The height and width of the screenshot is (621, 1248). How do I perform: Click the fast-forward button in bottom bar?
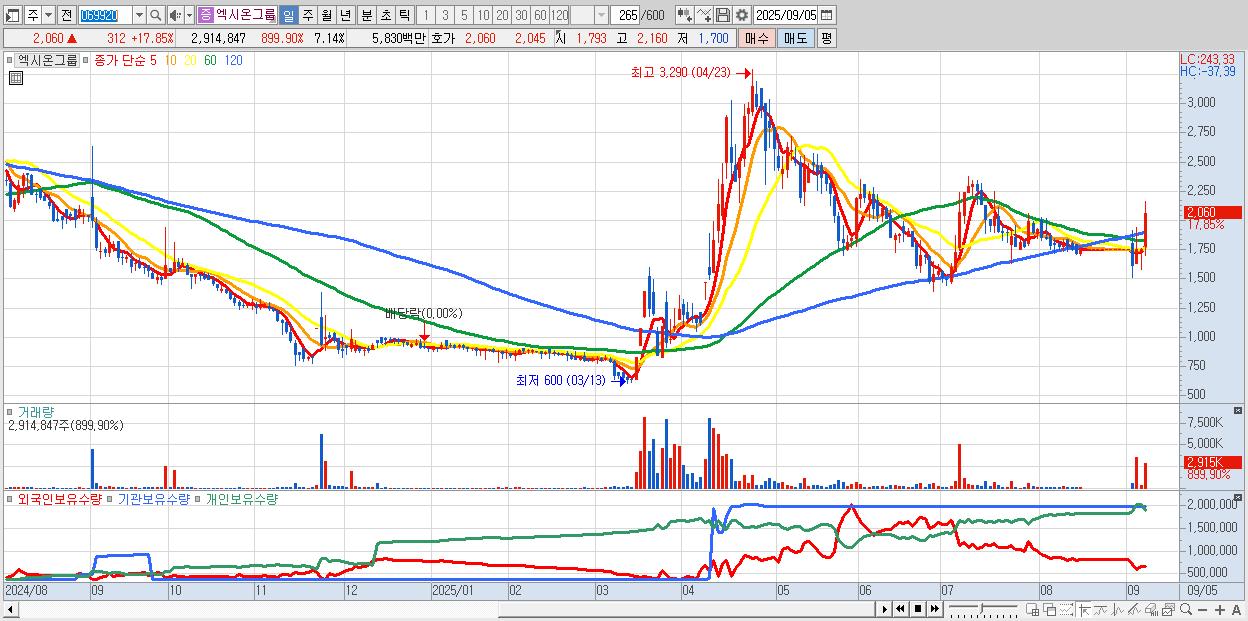tap(934, 609)
